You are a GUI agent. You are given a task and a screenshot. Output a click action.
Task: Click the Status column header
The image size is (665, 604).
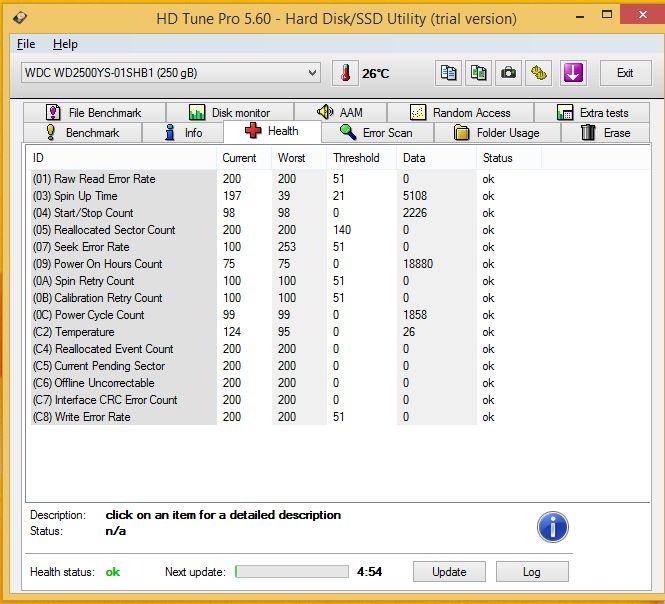tap(509, 158)
